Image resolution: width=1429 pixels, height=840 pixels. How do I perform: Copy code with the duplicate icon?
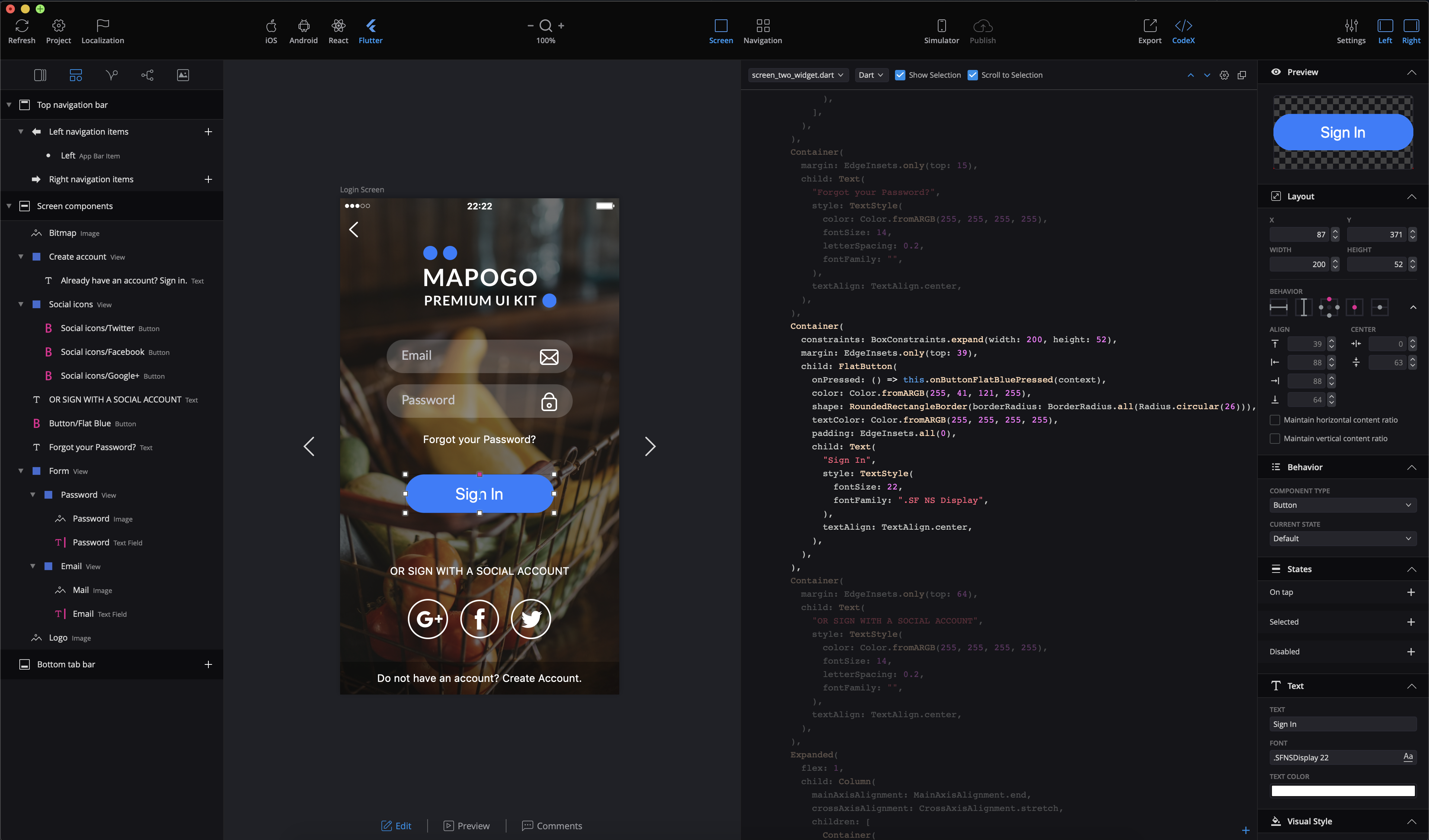coord(1242,75)
